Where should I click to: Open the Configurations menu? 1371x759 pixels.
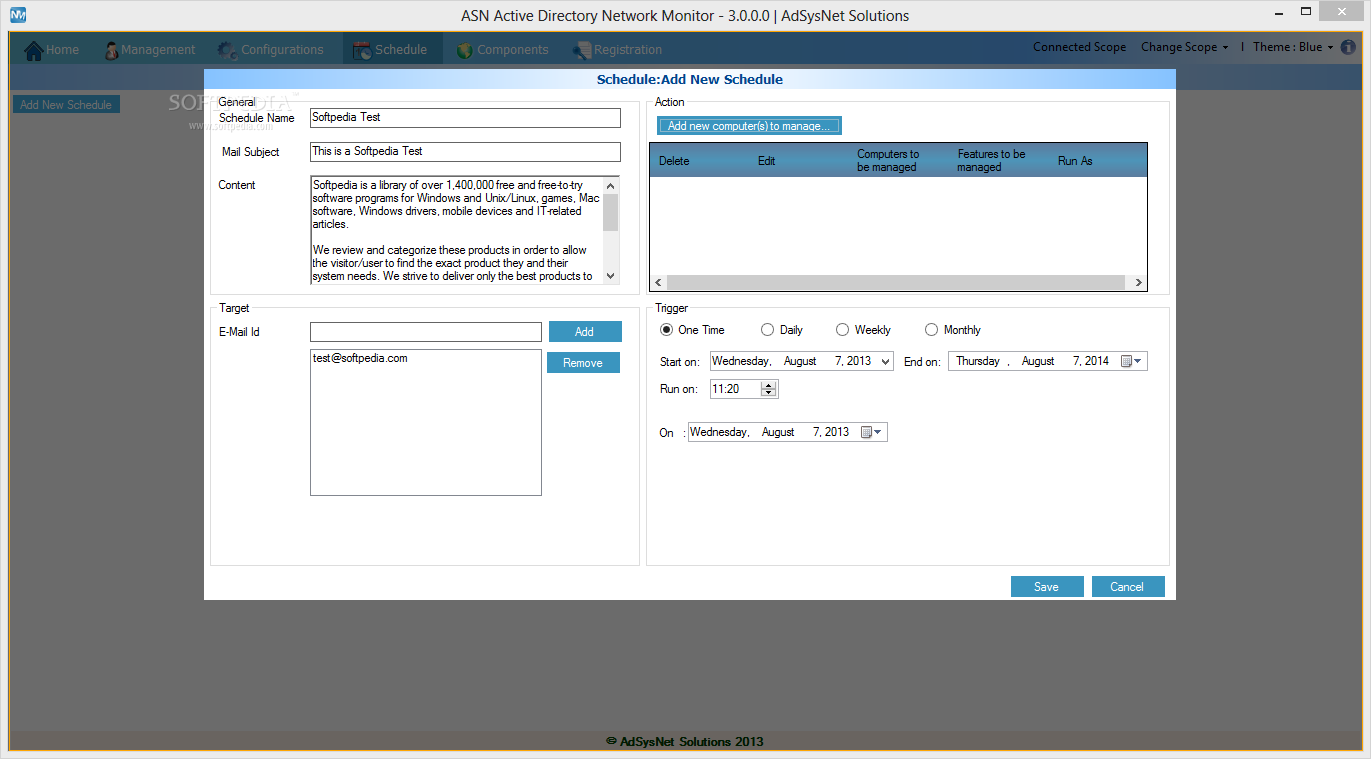tap(271, 50)
